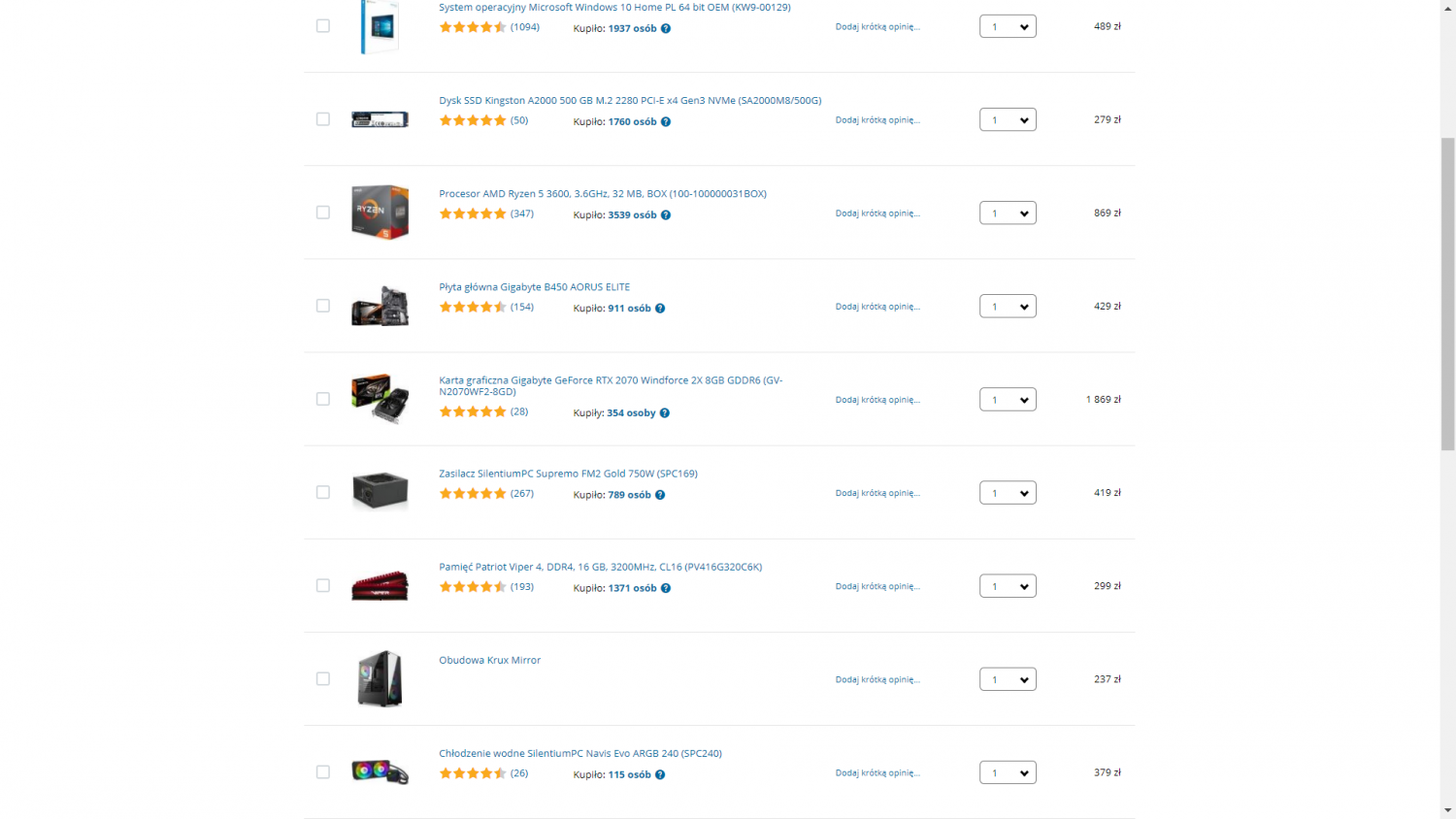Click the Krux Mirror case thumbnail

(380, 678)
